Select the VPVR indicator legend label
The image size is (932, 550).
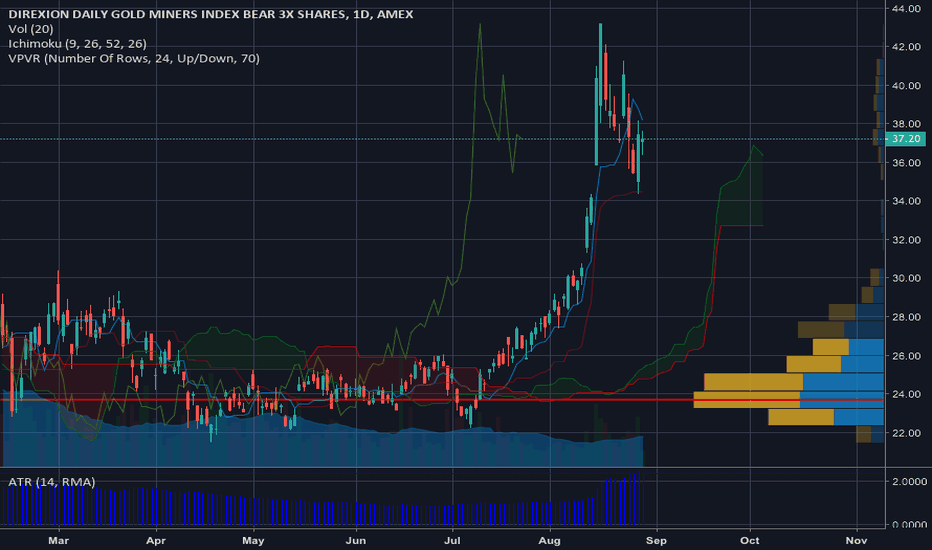[134, 58]
